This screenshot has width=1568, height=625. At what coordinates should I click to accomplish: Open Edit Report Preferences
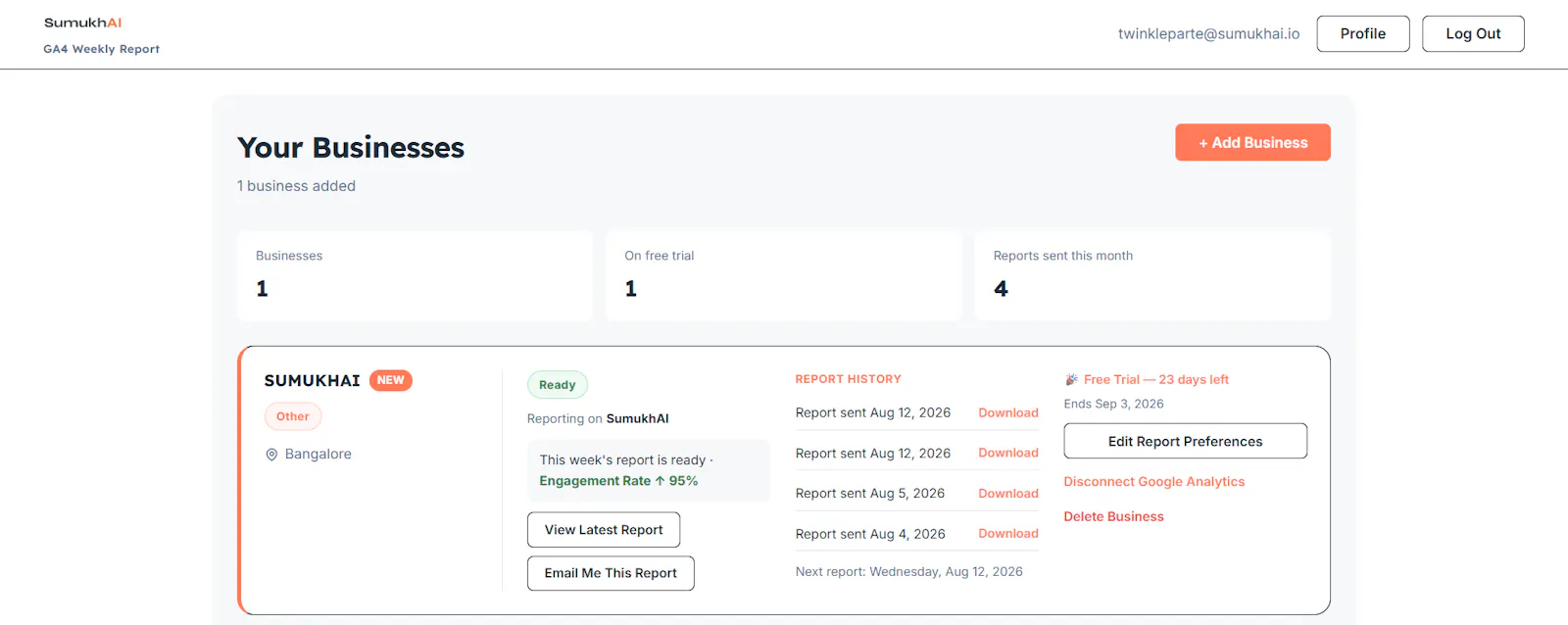pyautogui.click(x=1185, y=441)
